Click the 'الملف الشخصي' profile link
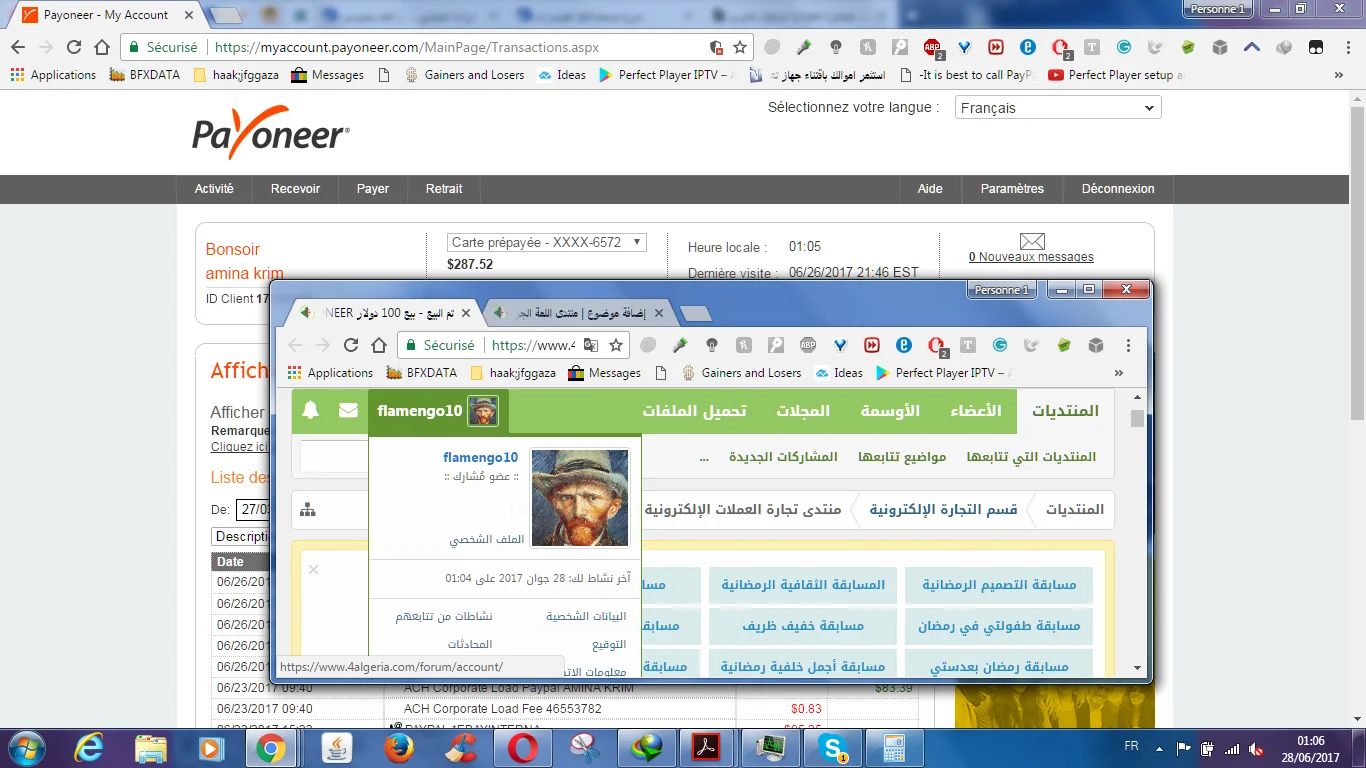 (x=487, y=540)
